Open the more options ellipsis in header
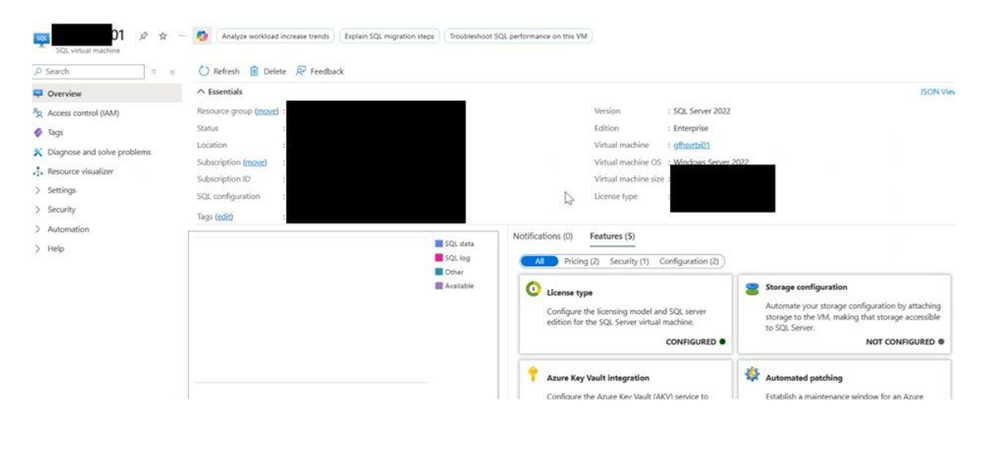Viewport: 999px width, 472px height. click(183, 36)
